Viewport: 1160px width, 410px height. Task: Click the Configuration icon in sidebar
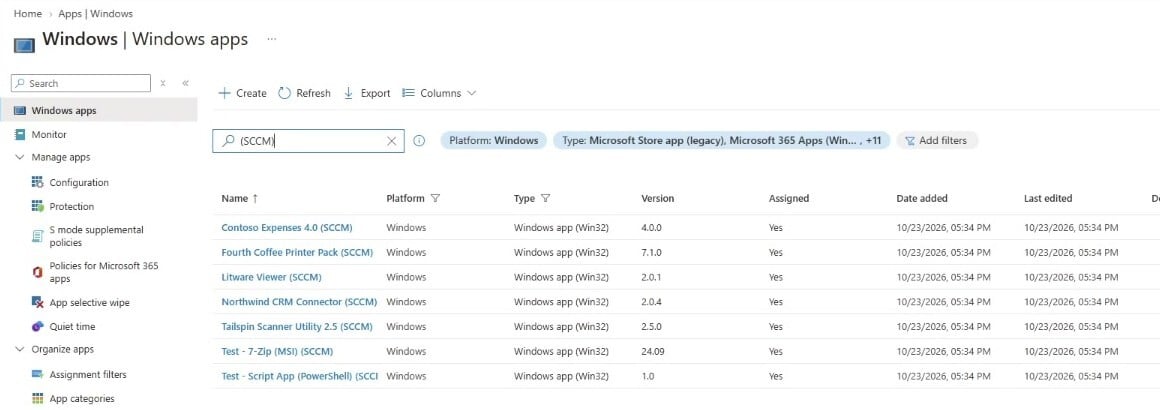coord(38,182)
